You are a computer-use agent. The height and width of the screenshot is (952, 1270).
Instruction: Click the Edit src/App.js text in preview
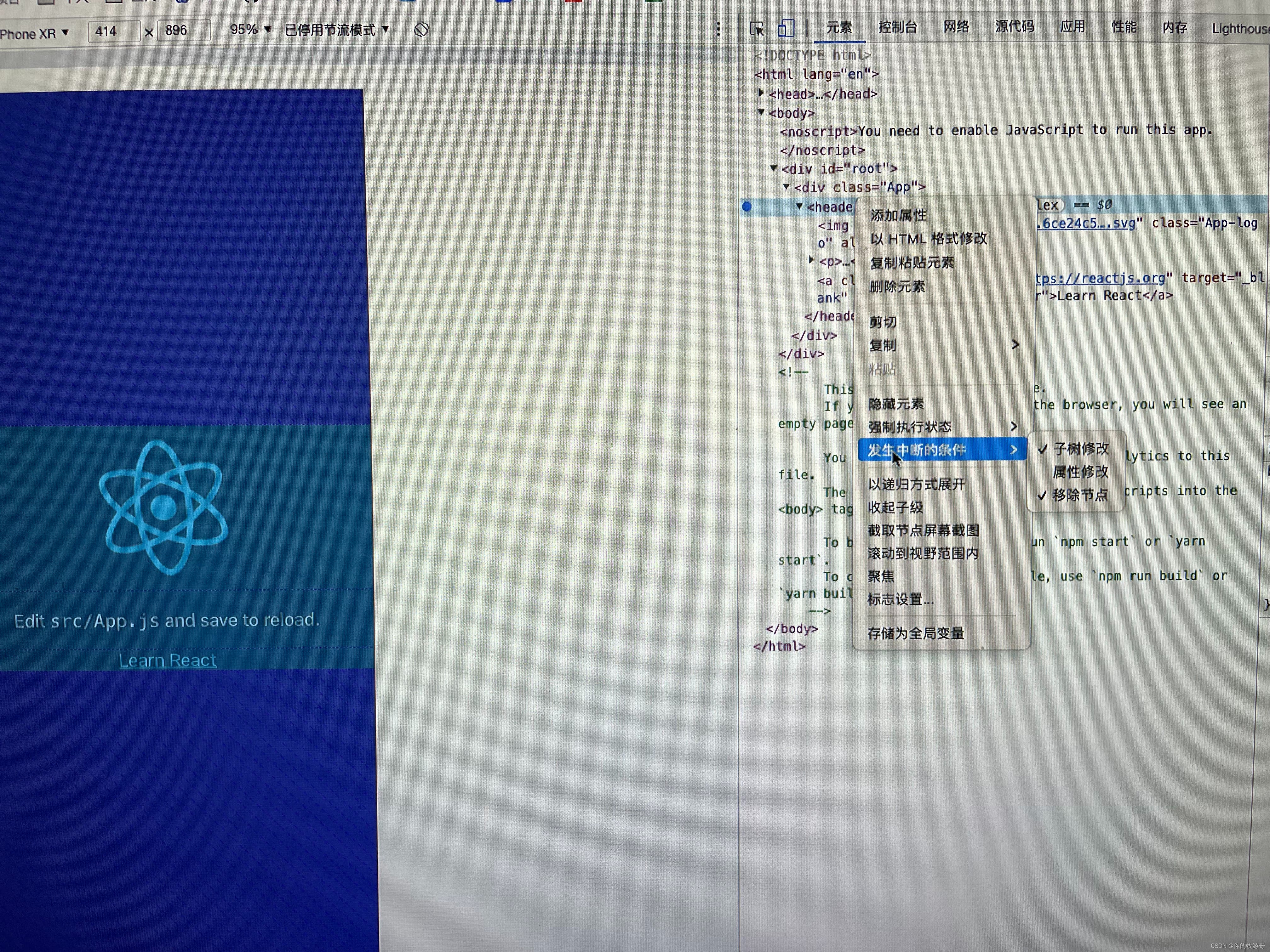(167, 620)
